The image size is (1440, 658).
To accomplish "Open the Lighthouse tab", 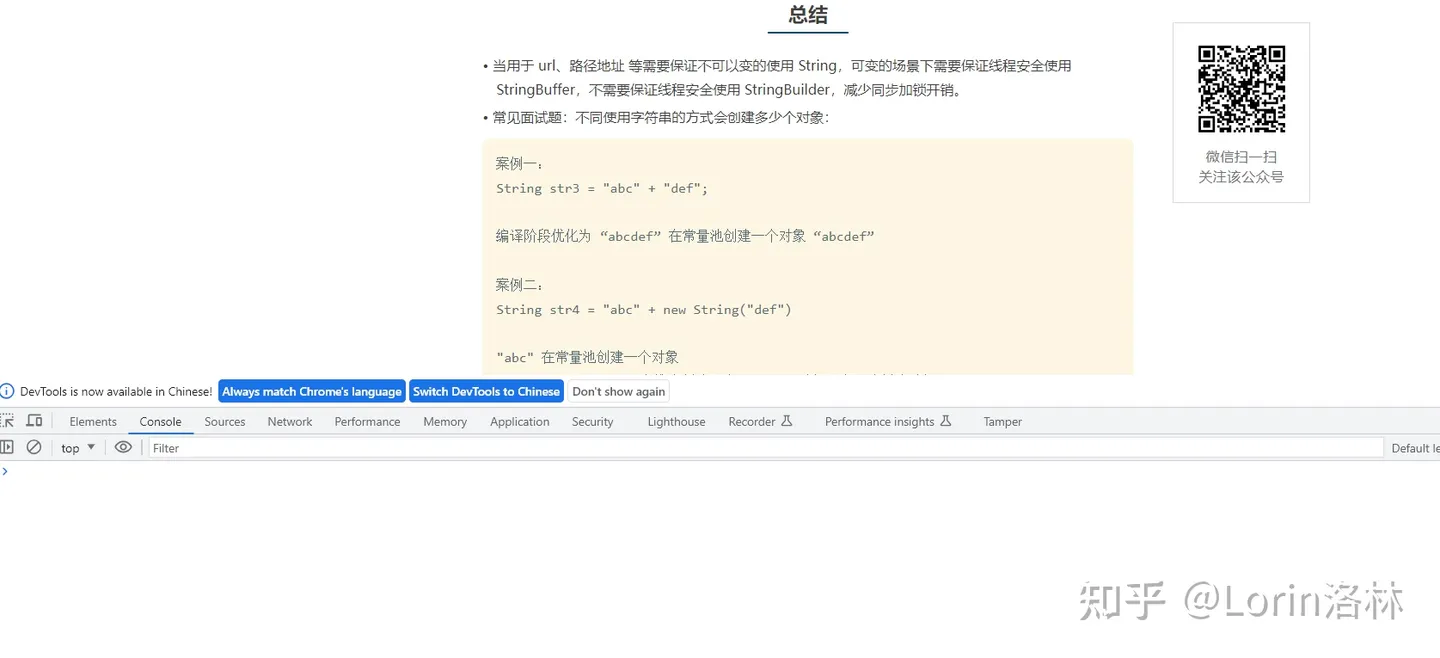I will pos(676,422).
